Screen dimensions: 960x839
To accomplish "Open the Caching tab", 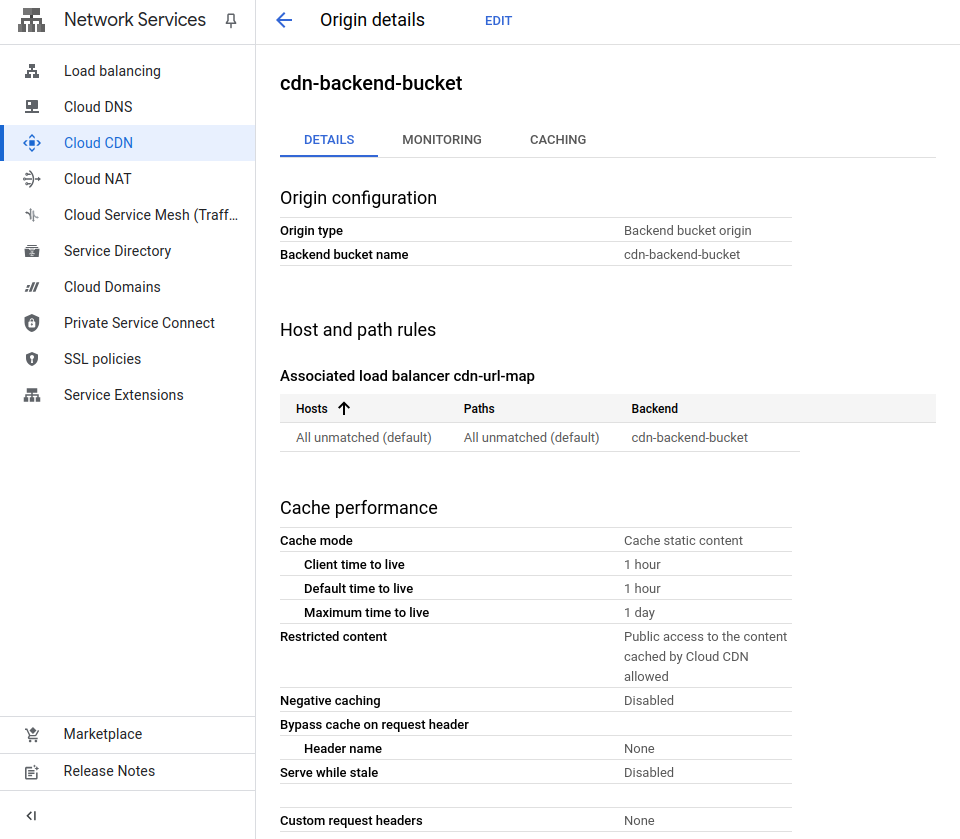I will (x=558, y=140).
